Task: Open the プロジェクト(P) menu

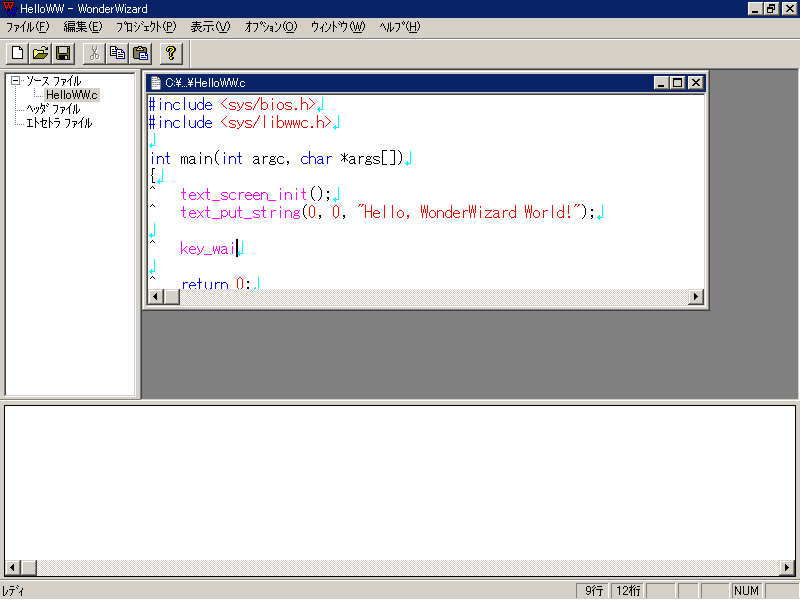Action: [x=146, y=27]
